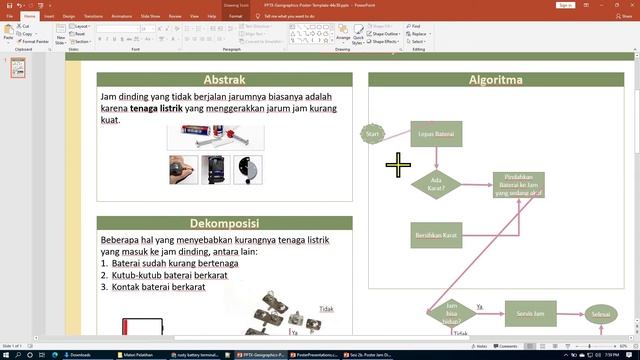Viewport: 640px width, 360px height.
Task: Switch to Slide Sorter view icon
Action: coord(542,346)
